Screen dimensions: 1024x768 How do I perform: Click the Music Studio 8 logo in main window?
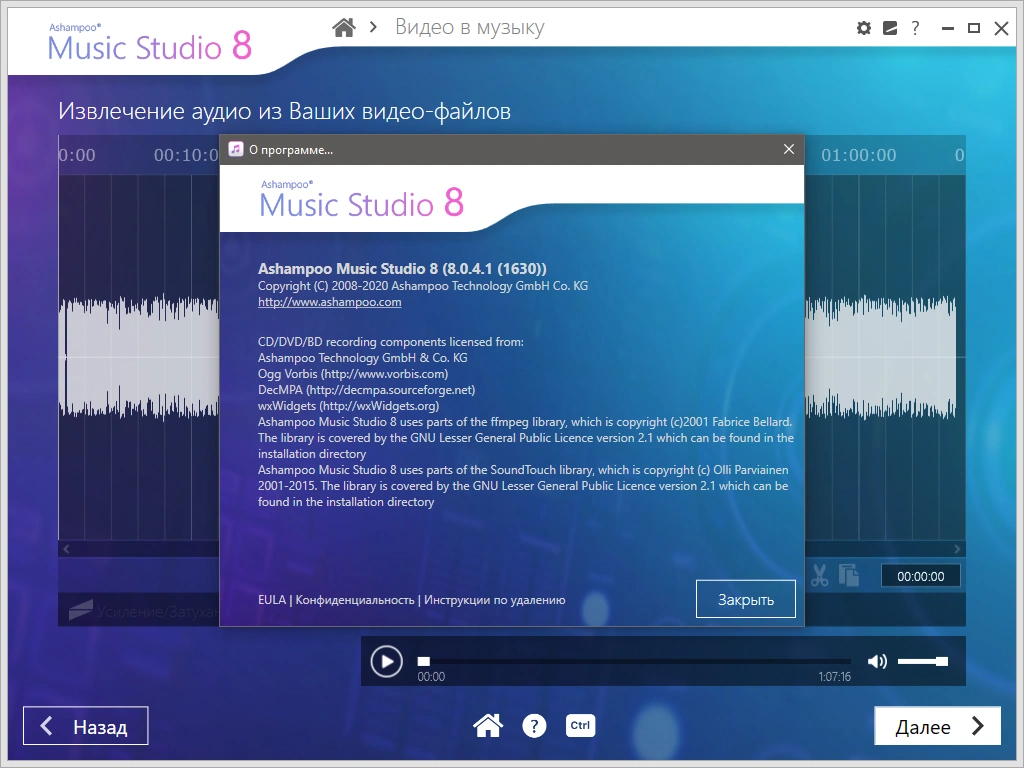[150, 44]
